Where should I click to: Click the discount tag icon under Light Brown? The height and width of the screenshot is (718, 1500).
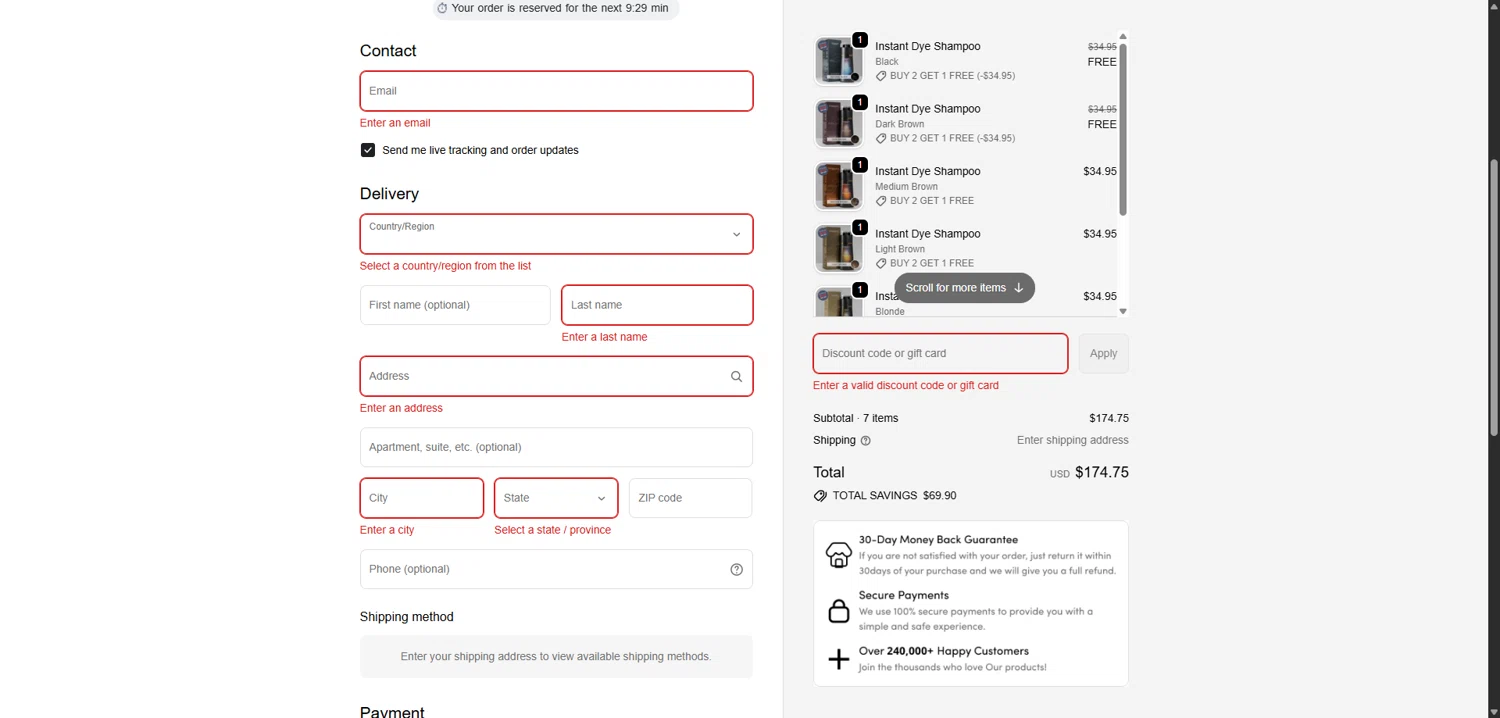click(x=881, y=264)
